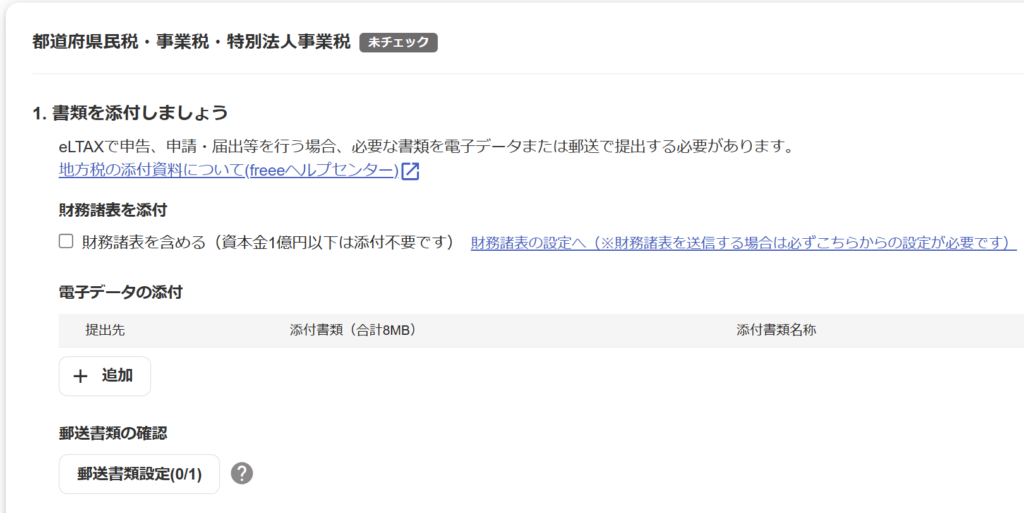Image resolution: width=1024 pixels, height=513 pixels.
Task: Select the 添付書類名称 column header
Action: (x=776, y=330)
